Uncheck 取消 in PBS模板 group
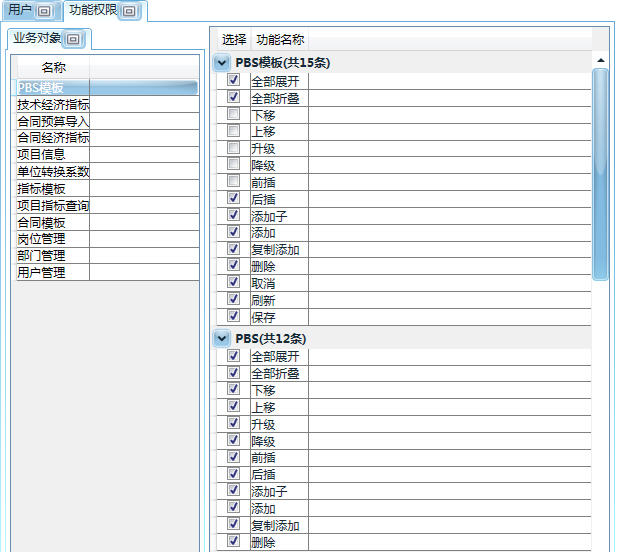The image size is (619, 552). tap(233, 282)
